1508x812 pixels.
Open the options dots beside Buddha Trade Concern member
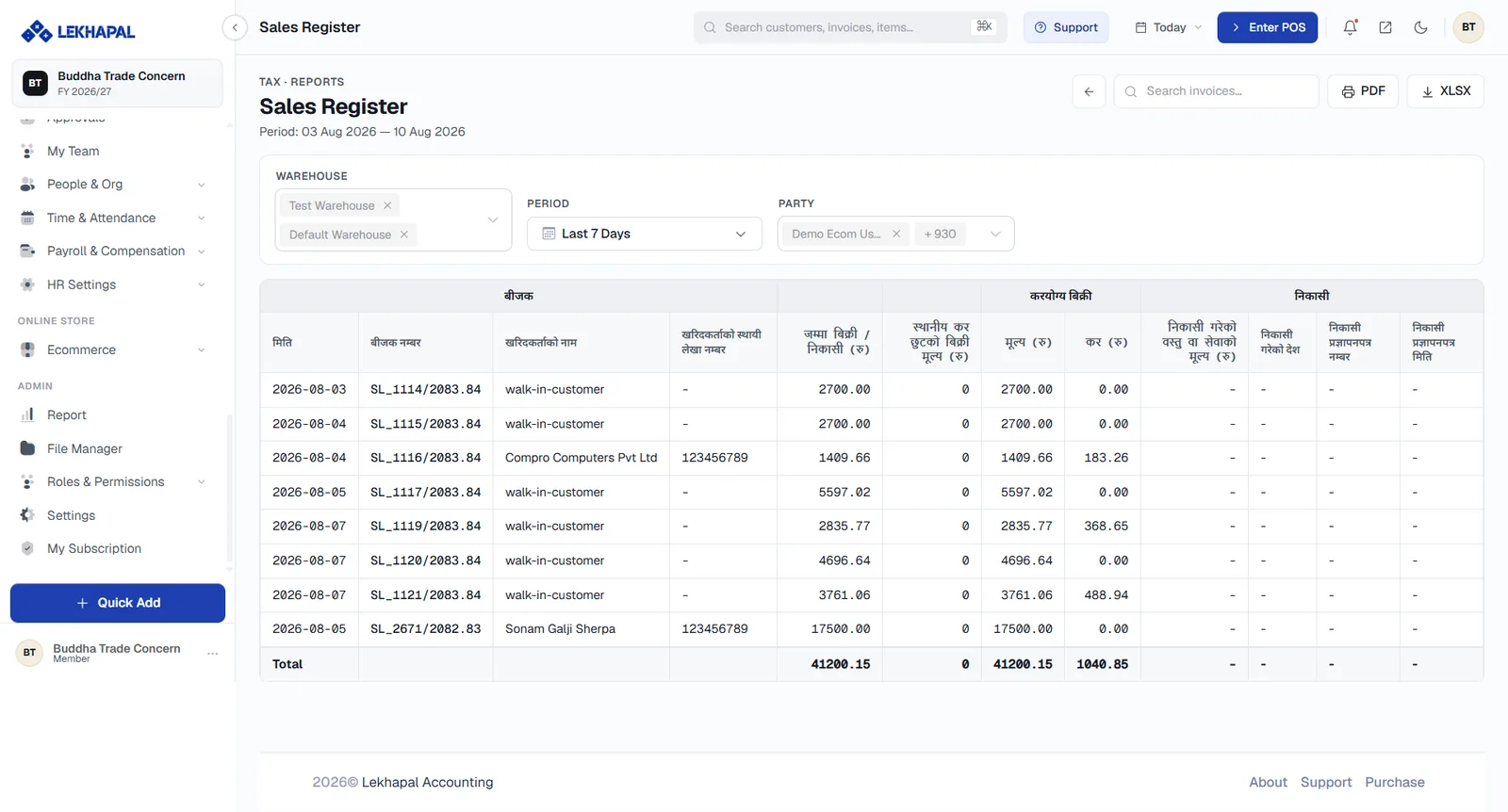213,653
